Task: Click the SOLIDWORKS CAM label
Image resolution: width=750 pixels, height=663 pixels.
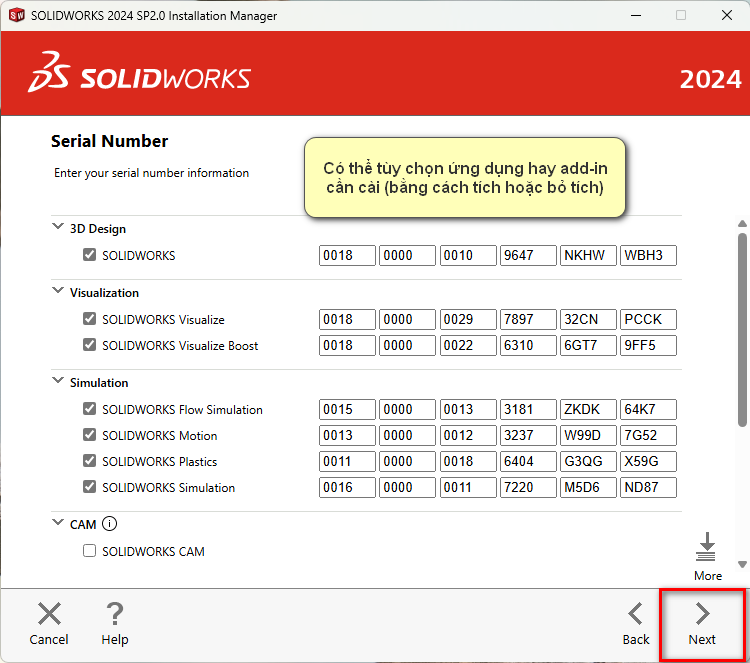Action: click(153, 552)
